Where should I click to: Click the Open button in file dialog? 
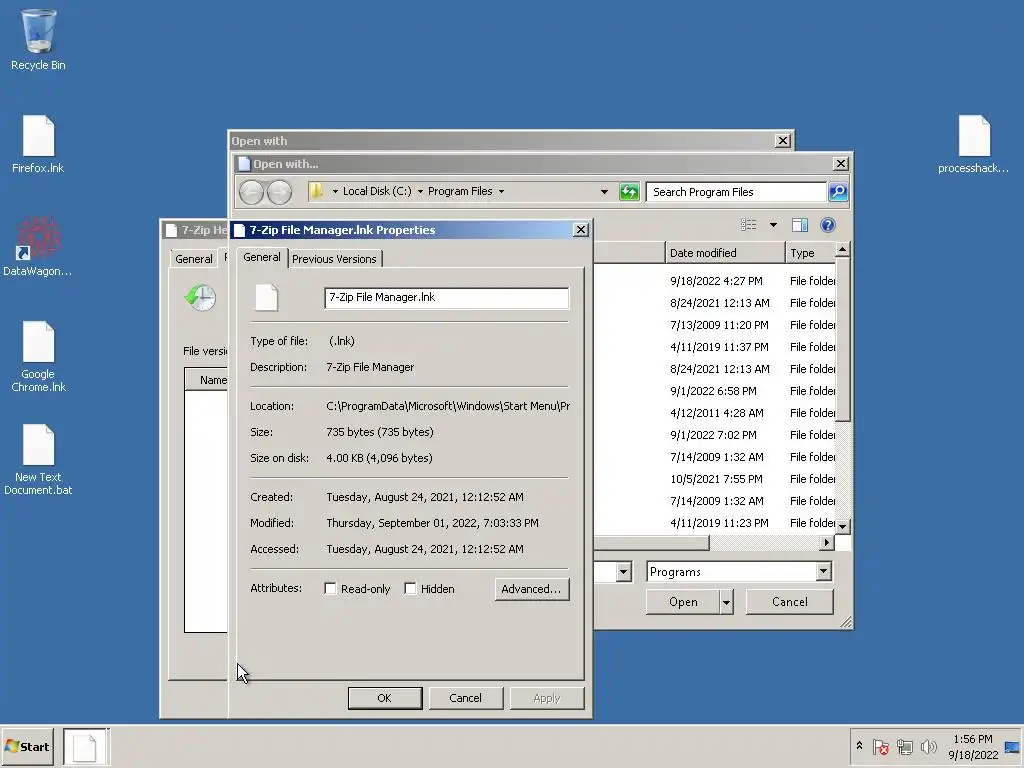[x=683, y=602]
